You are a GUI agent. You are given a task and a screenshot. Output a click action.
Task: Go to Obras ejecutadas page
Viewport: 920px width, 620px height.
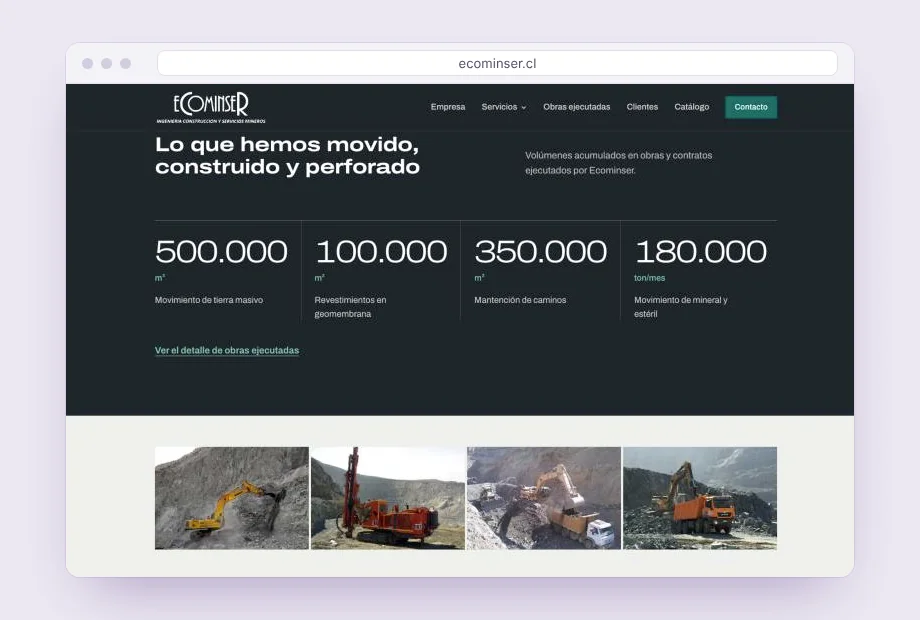pyautogui.click(x=576, y=107)
